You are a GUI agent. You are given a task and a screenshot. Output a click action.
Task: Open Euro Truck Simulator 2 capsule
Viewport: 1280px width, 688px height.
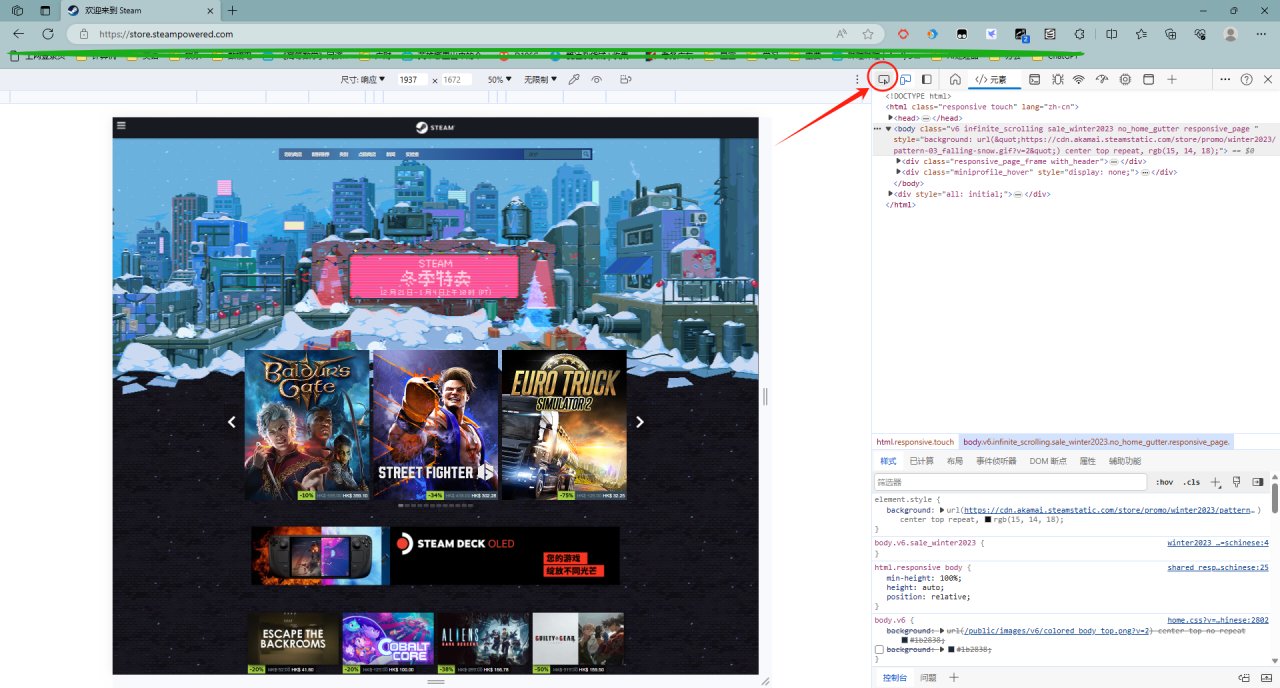click(x=564, y=425)
